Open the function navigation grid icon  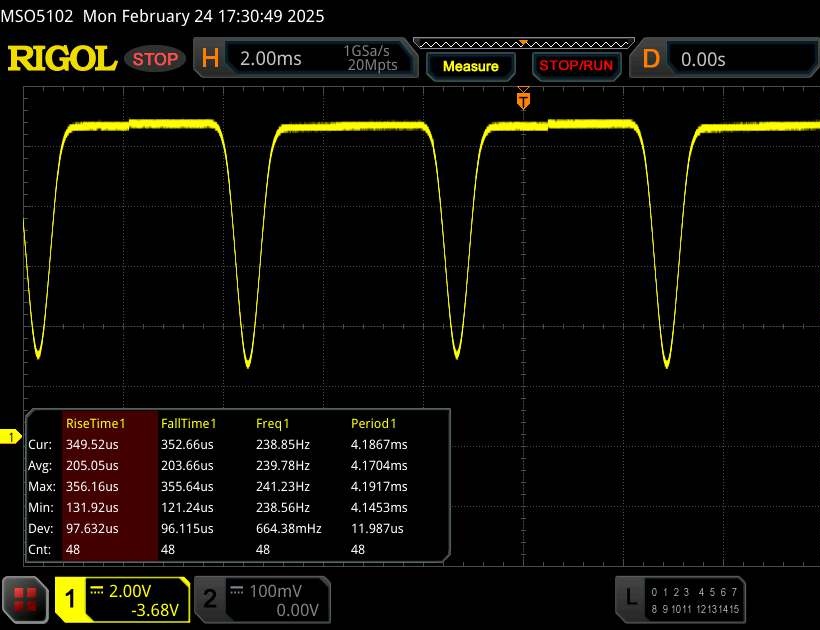tap(27, 599)
